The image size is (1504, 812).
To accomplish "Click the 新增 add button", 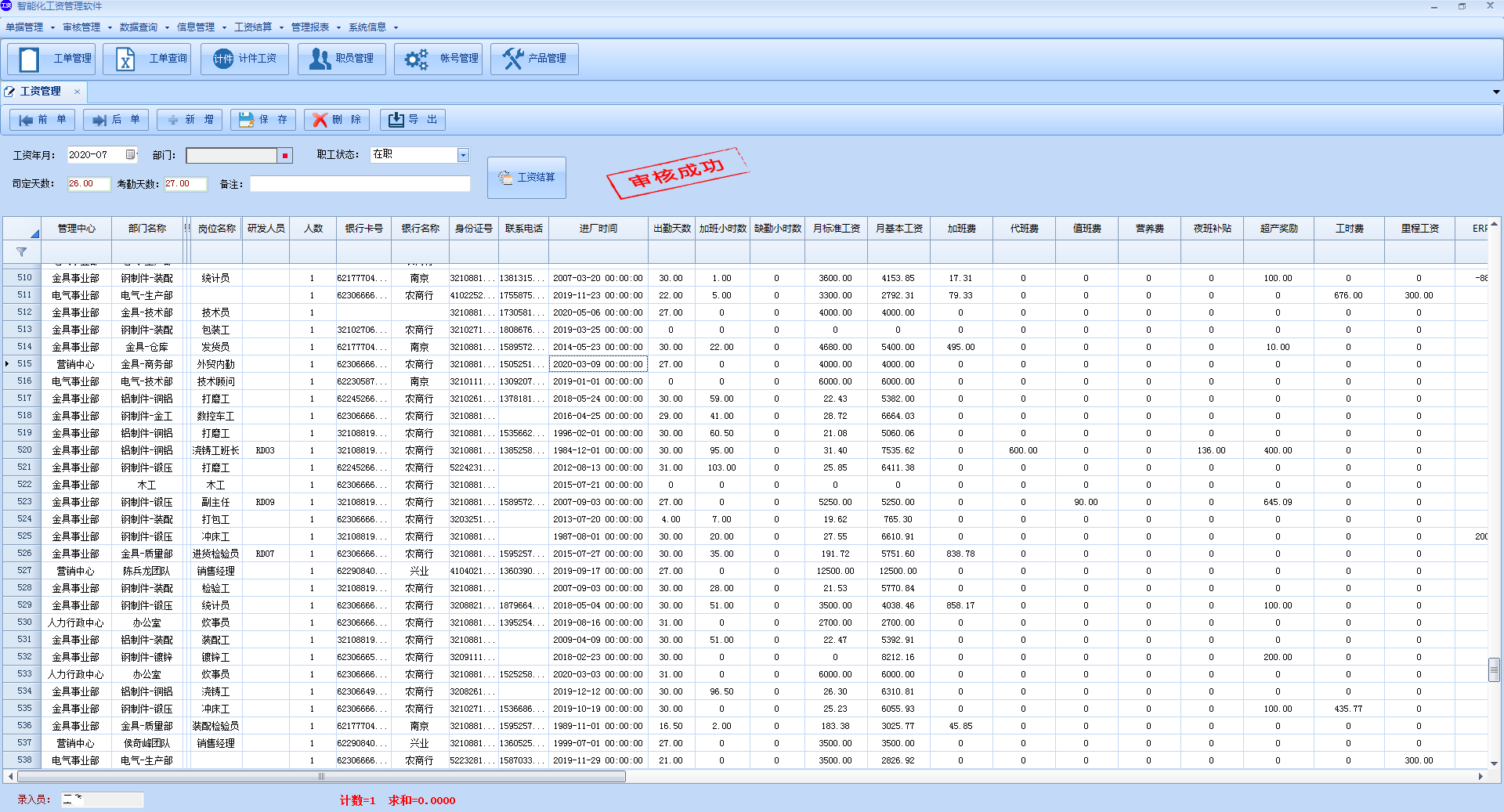I will 190,120.
